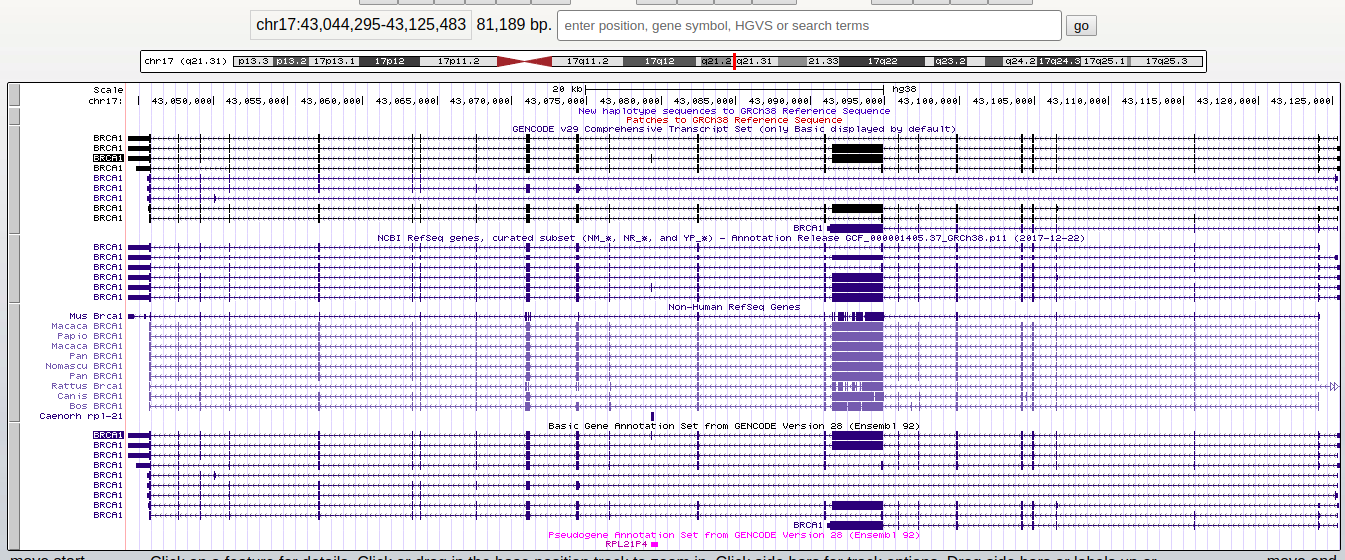Click the chr17 (q21.31) ideogram label
This screenshot has height=560, width=1345.
click(186, 61)
